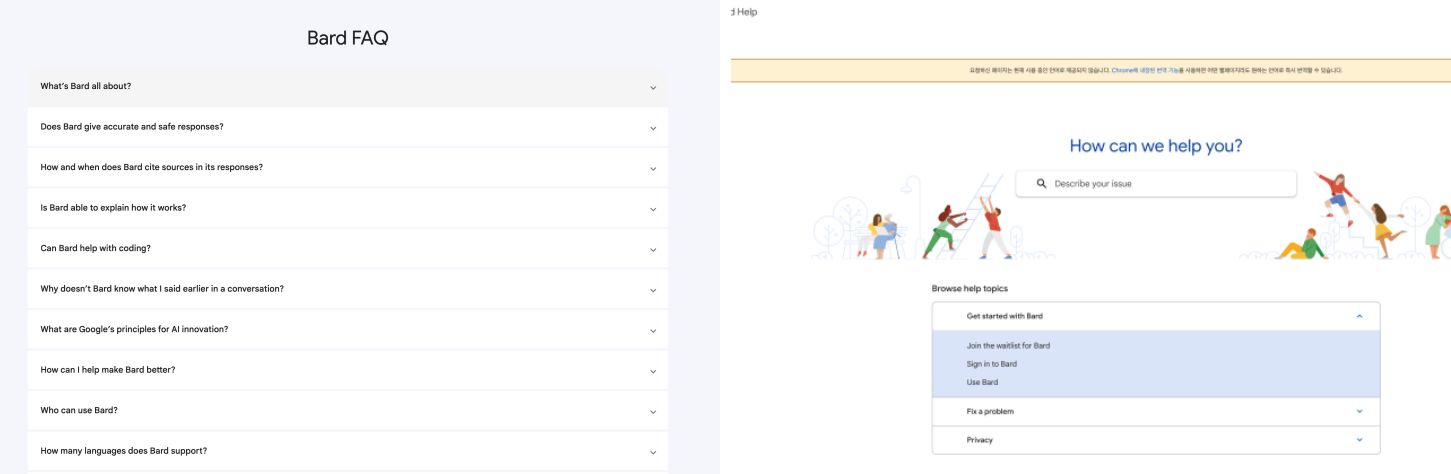Screen dimensions: 1451x474
Task: Click "How many languages does Bard support?" text
Action: pyautogui.click(x=124, y=451)
